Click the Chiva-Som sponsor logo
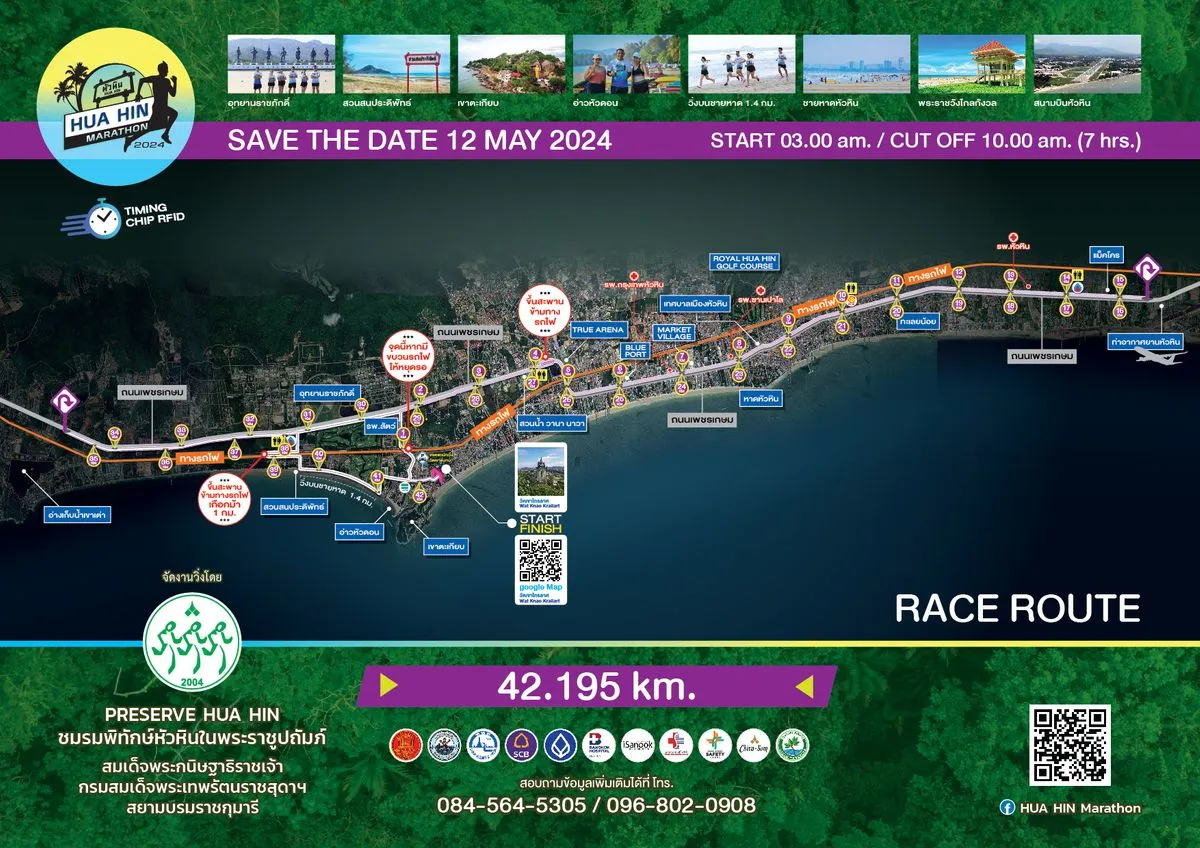1200x848 pixels. pyautogui.click(x=753, y=744)
